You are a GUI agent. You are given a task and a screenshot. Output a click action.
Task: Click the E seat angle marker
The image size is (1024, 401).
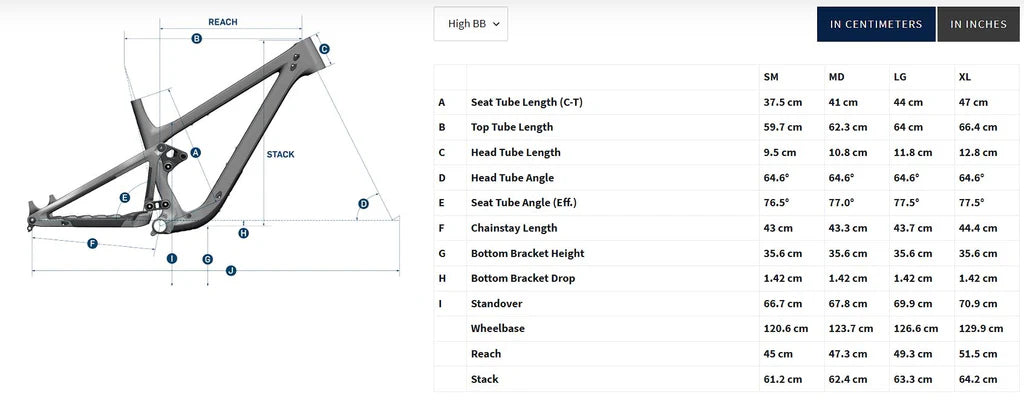tap(125, 198)
